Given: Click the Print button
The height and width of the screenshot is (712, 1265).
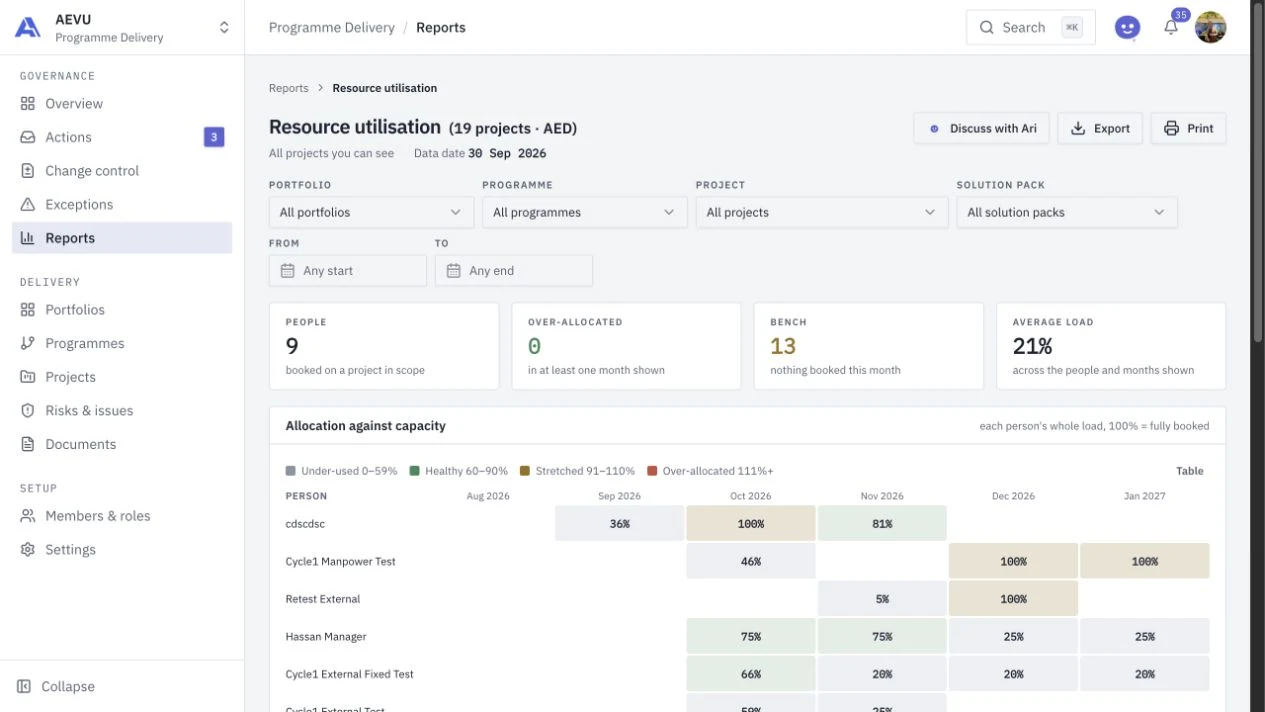Looking at the screenshot, I should click(1189, 128).
